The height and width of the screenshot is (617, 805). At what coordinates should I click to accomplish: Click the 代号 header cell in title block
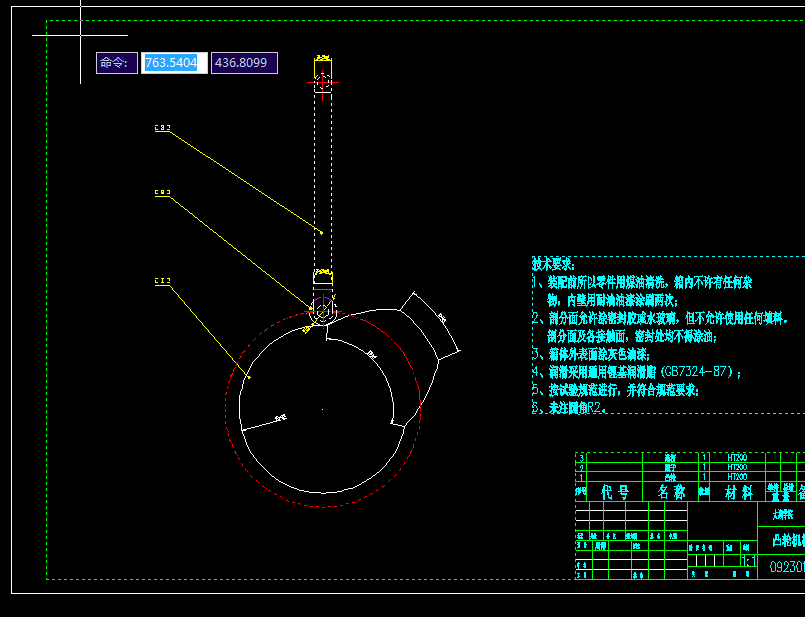click(x=615, y=492)
